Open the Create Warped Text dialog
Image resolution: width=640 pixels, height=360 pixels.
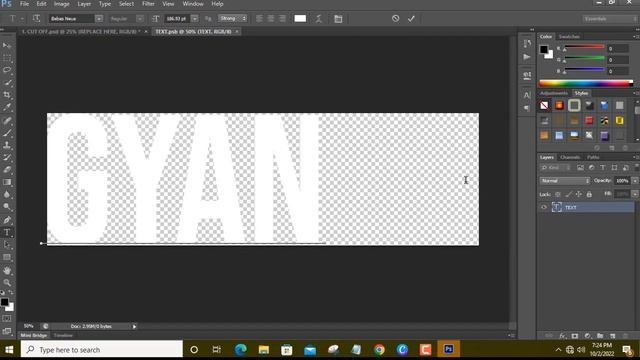(319, 18)
